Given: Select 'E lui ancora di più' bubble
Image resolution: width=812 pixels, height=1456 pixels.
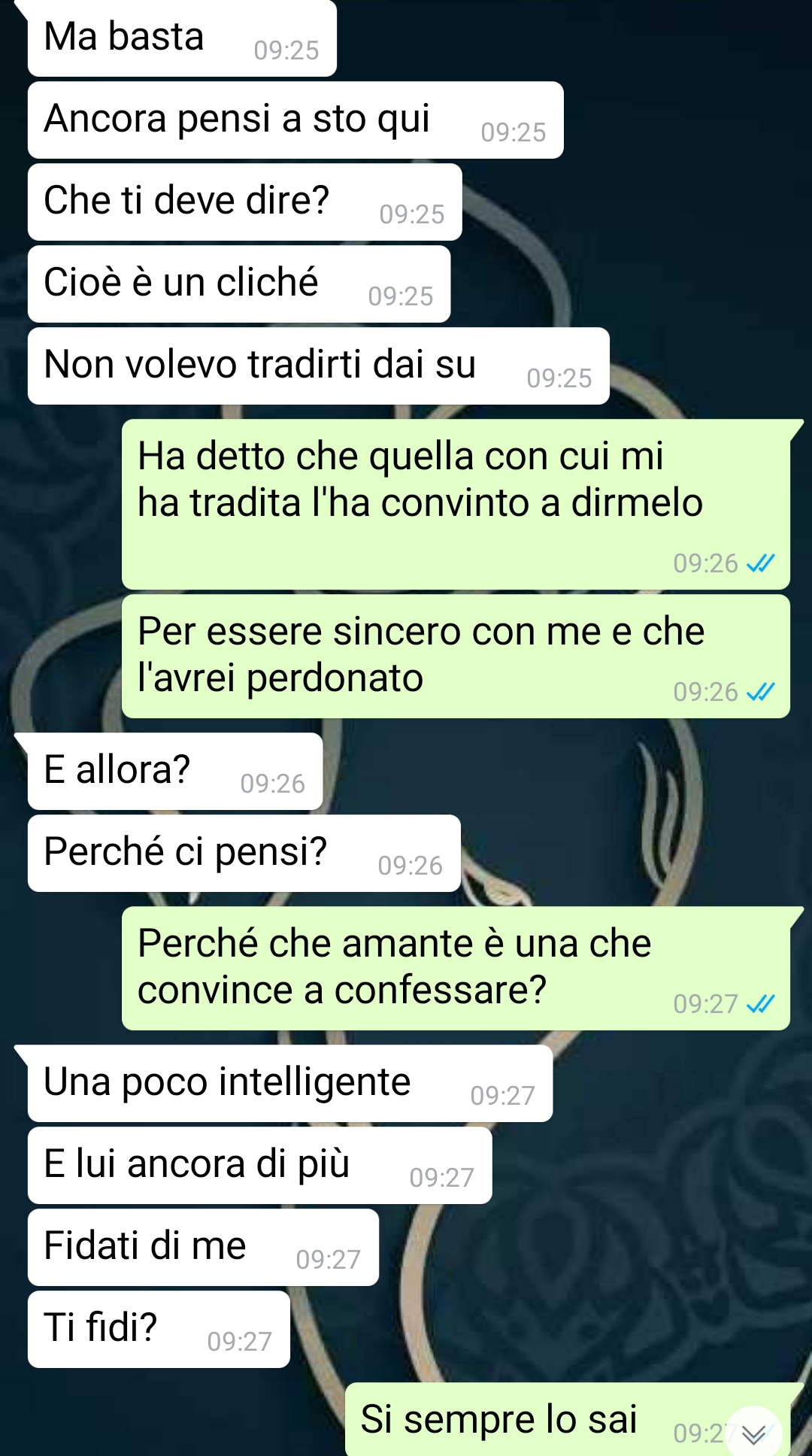Looking at the screenshot, I should click(x=260, y=1166).
